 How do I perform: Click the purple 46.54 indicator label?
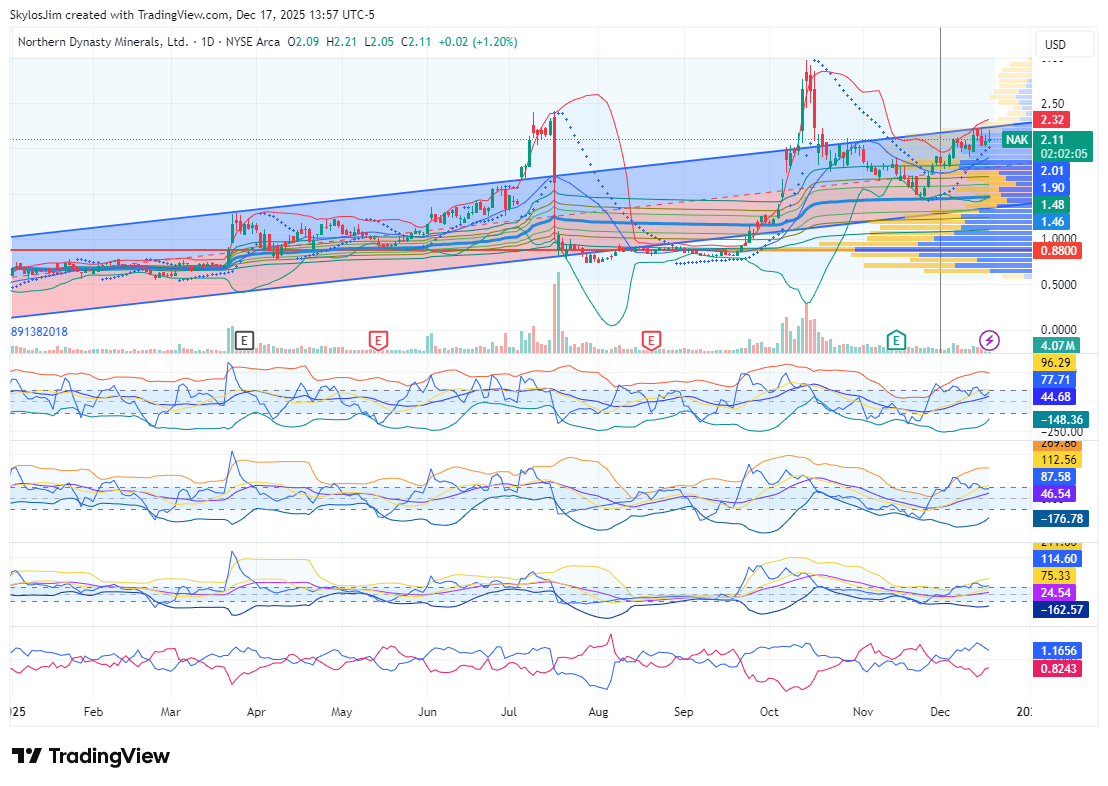[1056, 493]
